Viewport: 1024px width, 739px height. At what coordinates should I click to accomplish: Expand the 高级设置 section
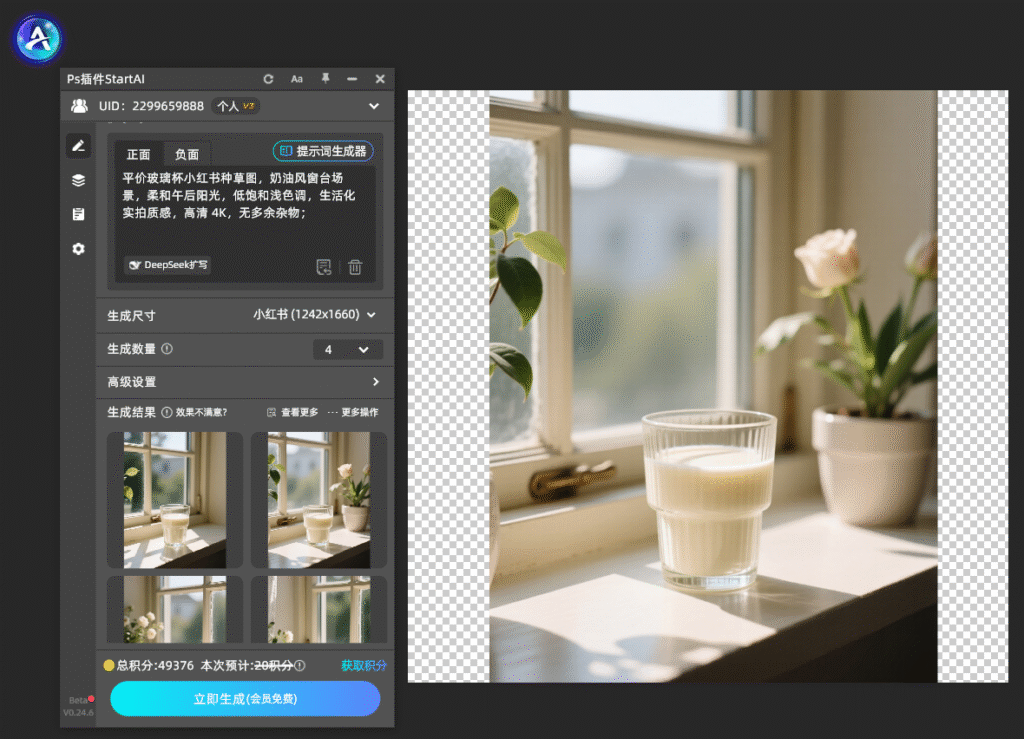coord(245,382)
